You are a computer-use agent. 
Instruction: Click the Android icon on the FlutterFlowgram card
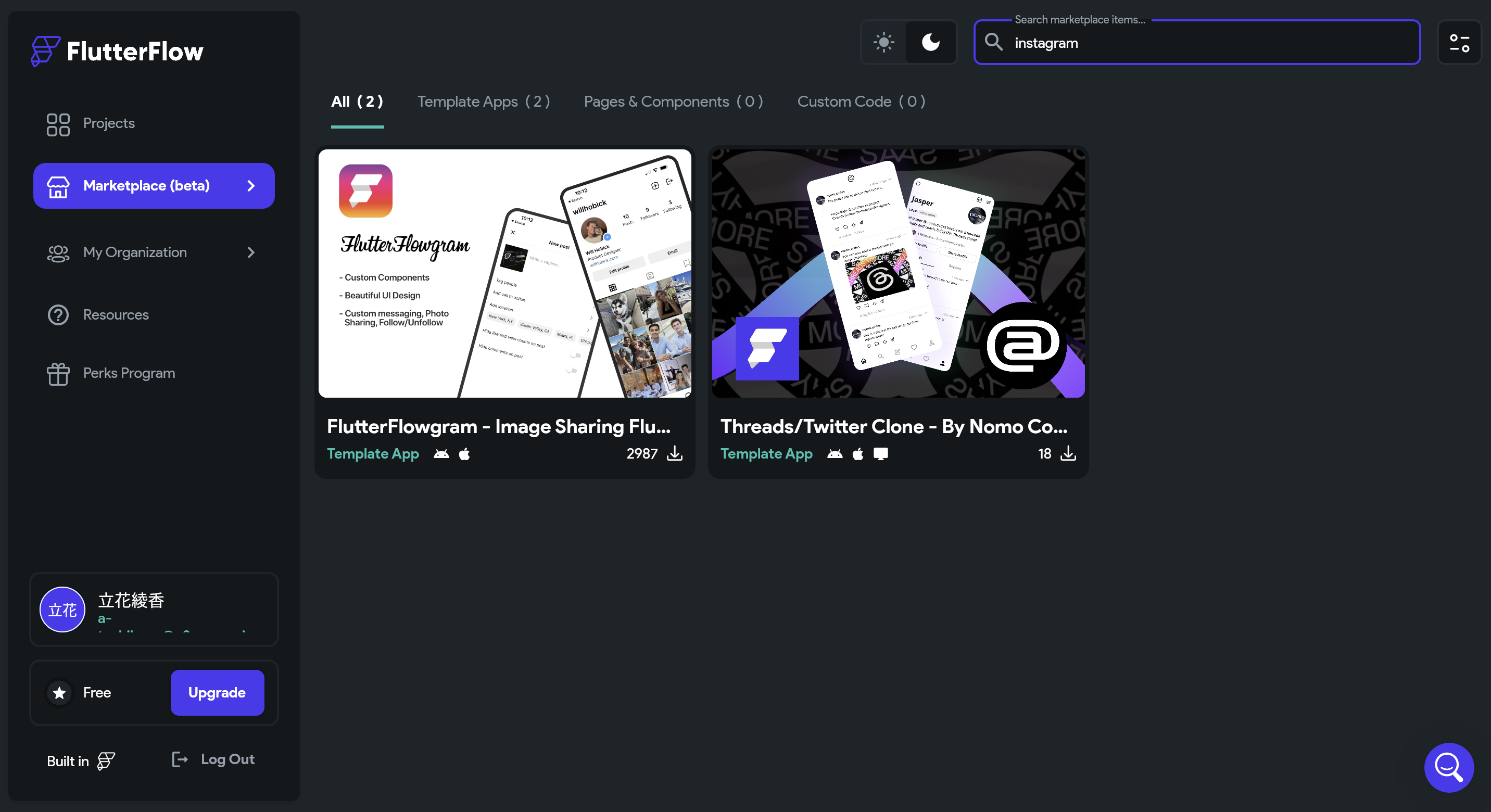click(441, 454)
